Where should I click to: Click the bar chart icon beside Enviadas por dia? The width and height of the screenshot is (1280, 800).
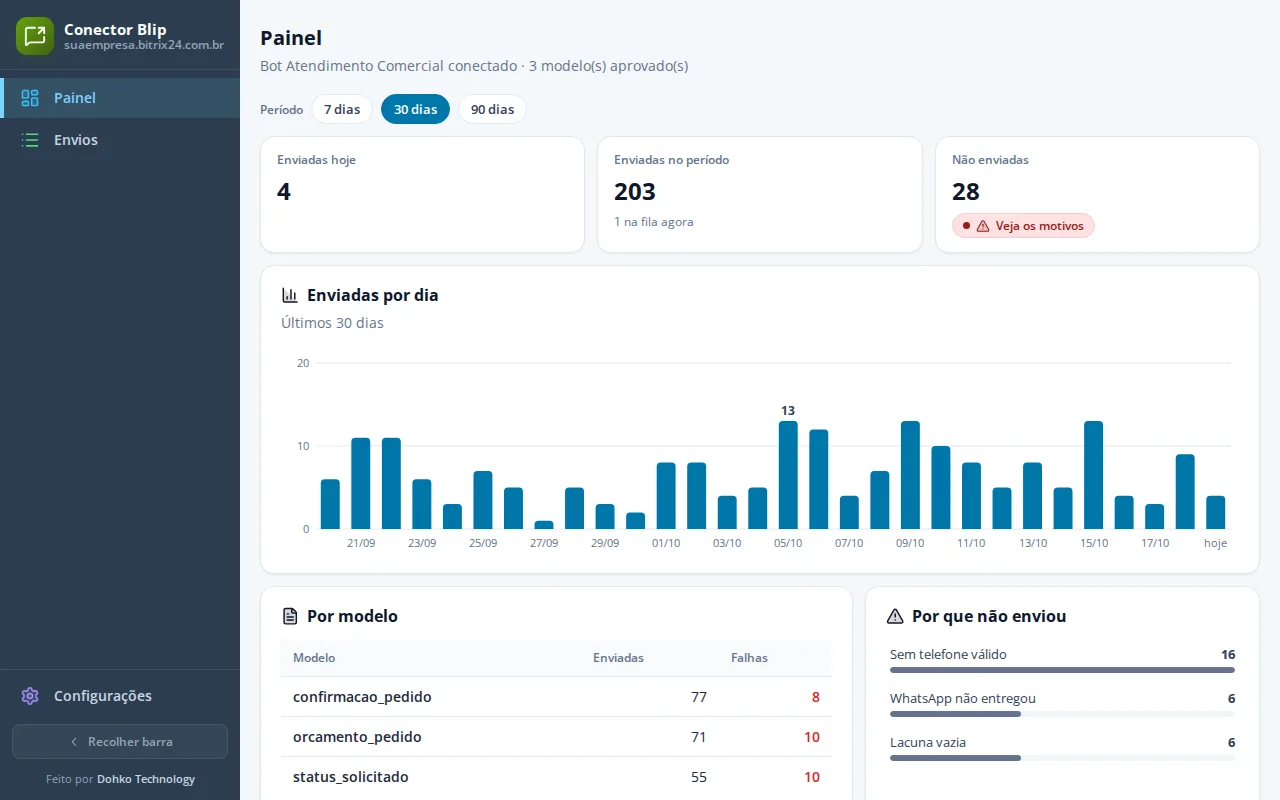click(290, 295)
